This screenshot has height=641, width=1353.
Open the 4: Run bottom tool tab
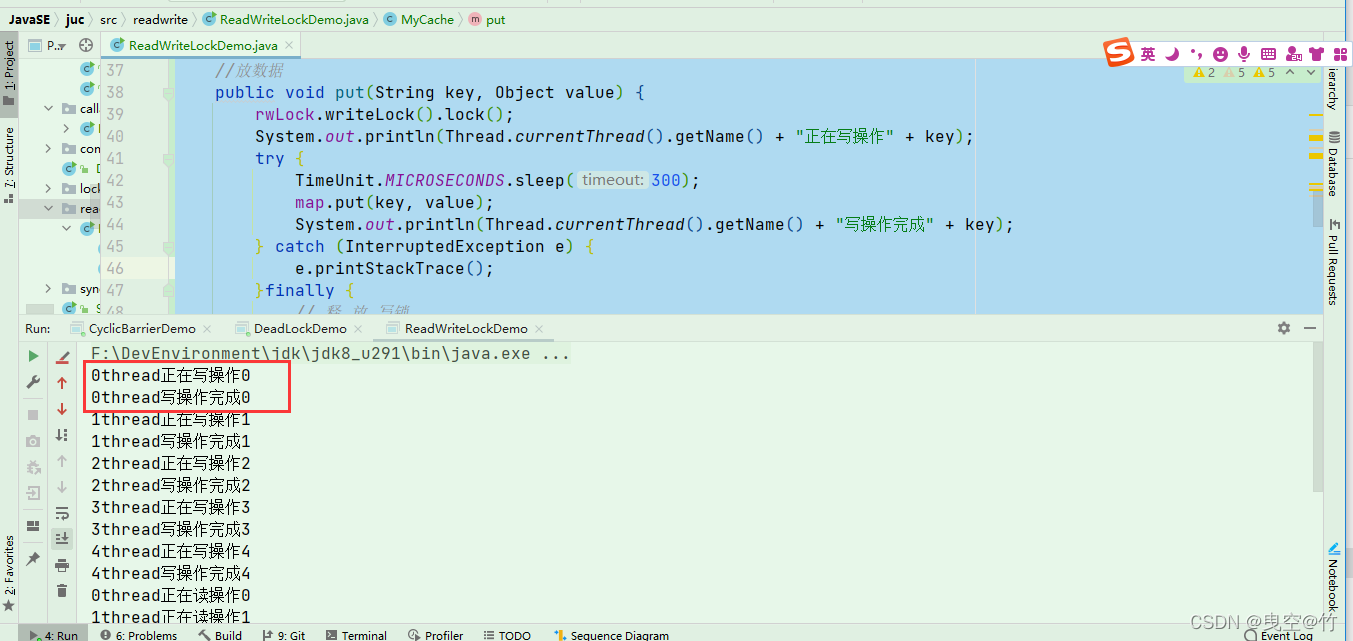[x=55, y=634]
